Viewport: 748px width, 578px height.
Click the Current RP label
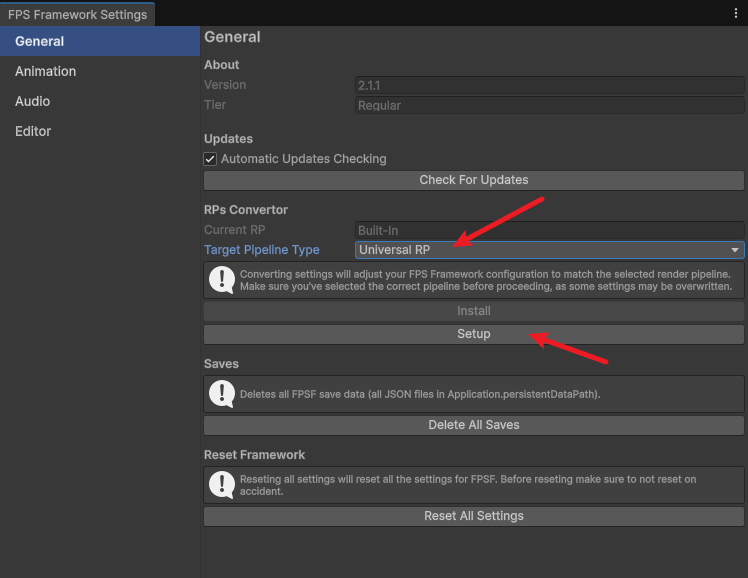point(234,230)
